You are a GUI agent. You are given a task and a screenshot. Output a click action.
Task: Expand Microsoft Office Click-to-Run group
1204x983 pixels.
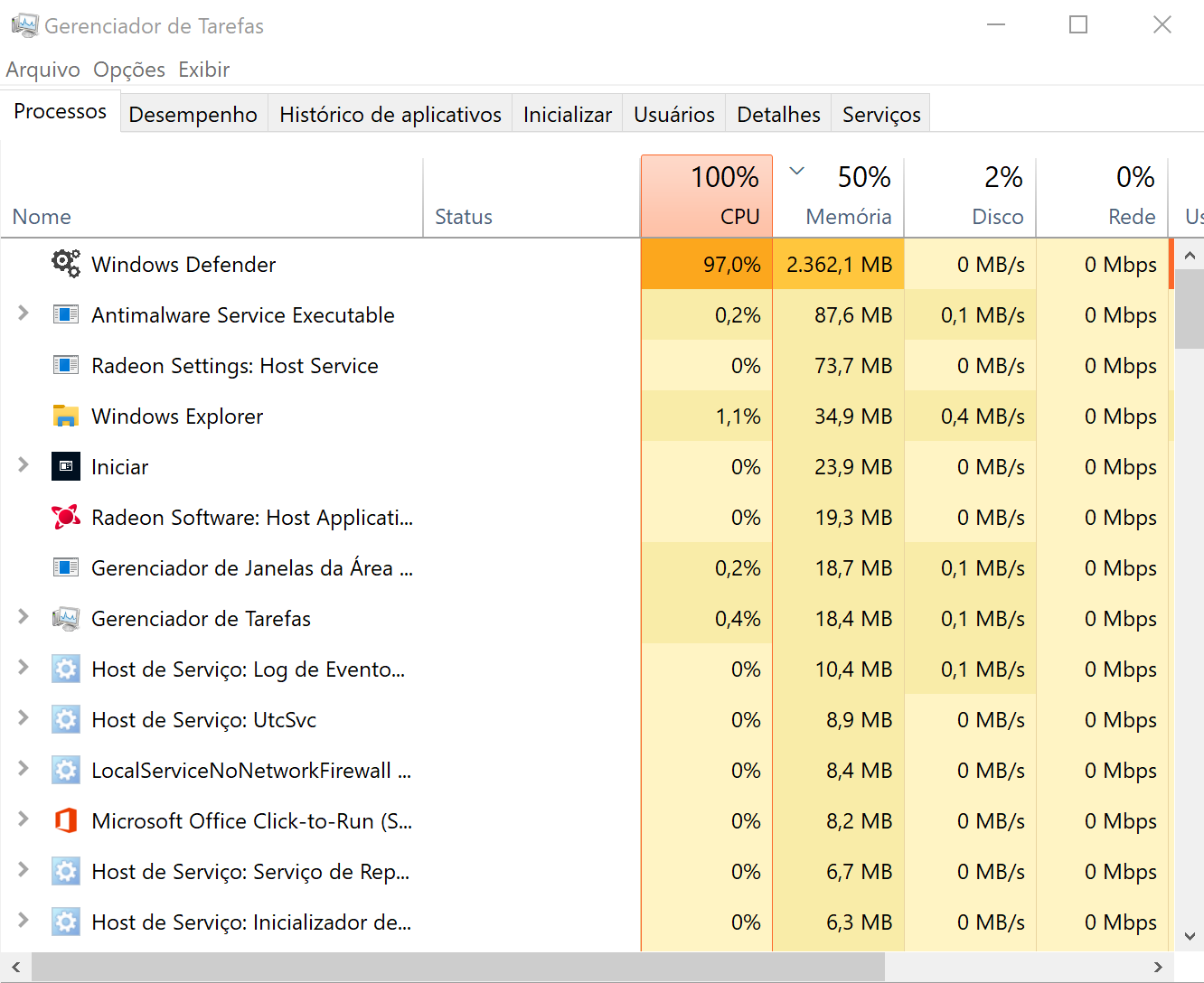click(x=24, y=819)
